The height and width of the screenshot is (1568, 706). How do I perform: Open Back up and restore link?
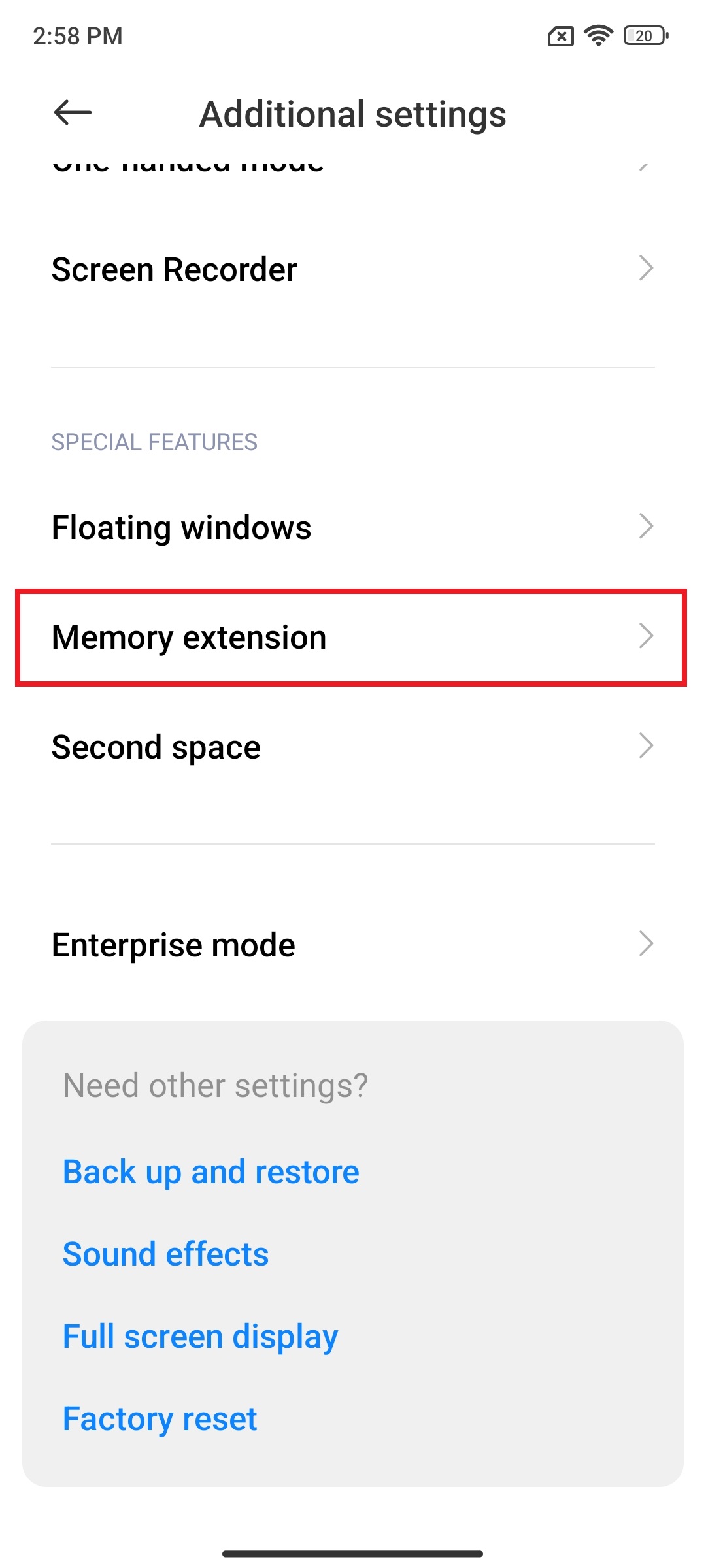pos(211,1173)
